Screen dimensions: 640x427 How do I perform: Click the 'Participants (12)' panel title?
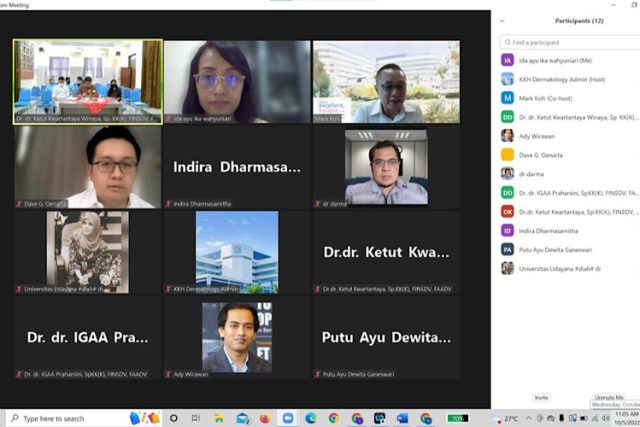coord(579,21)
